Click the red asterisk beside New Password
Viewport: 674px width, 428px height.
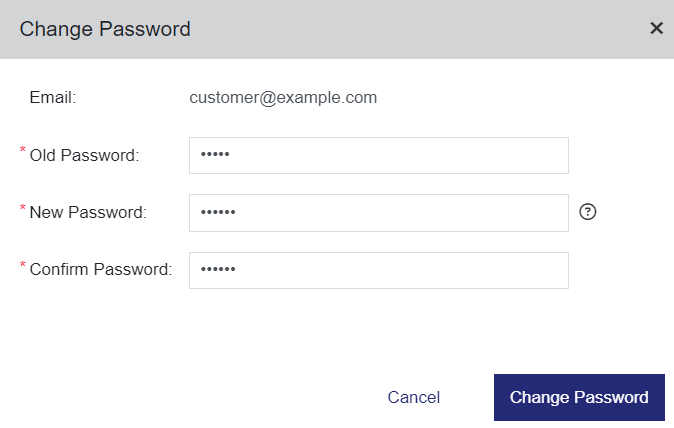(x=23, y=208)
